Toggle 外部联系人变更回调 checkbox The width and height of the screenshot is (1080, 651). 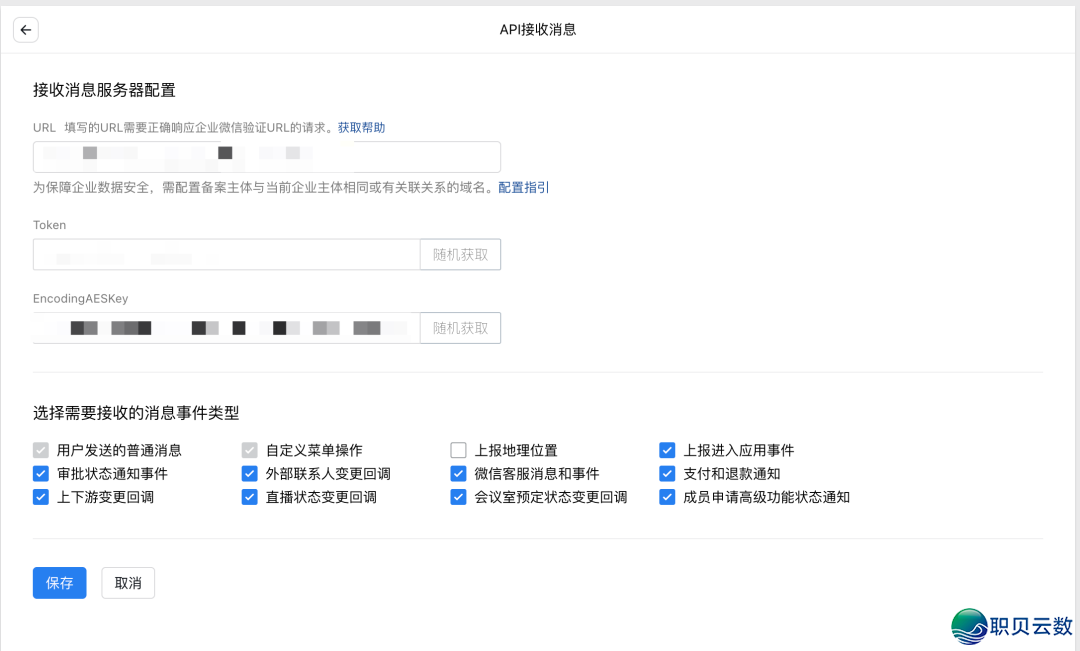point(250,473)
